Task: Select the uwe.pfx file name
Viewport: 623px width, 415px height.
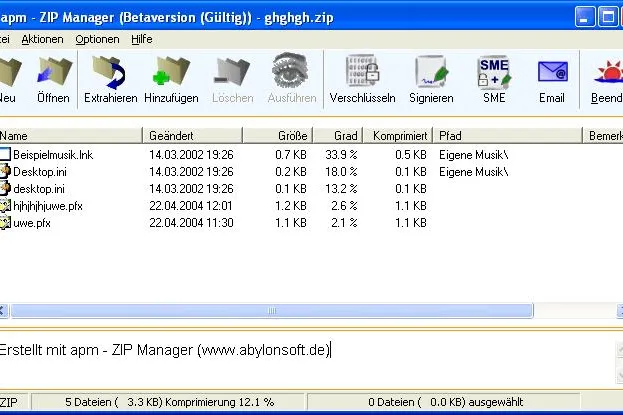Action: tap(32, 223)
